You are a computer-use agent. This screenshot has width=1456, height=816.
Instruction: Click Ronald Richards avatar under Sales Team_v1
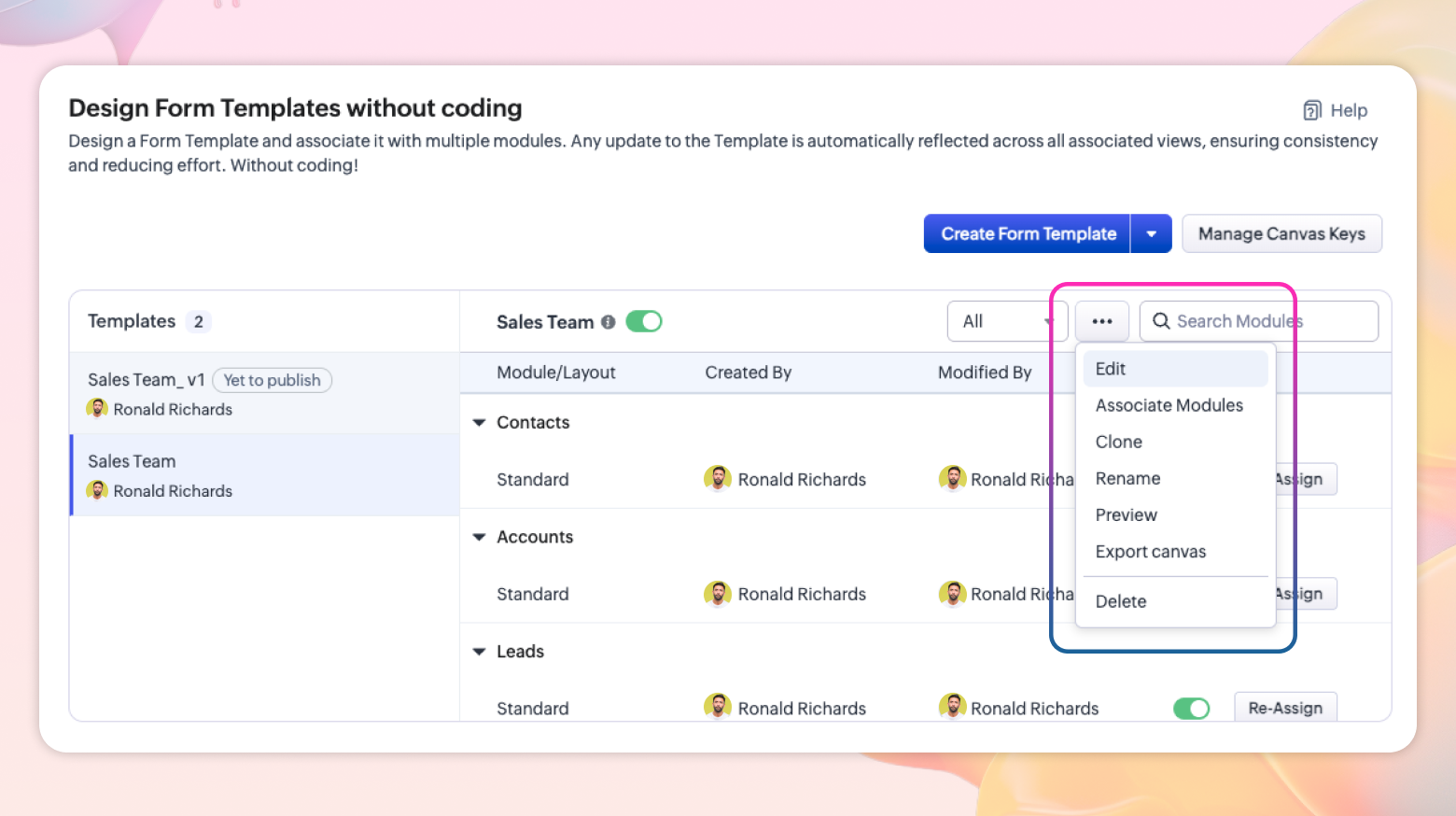point(97,409)
